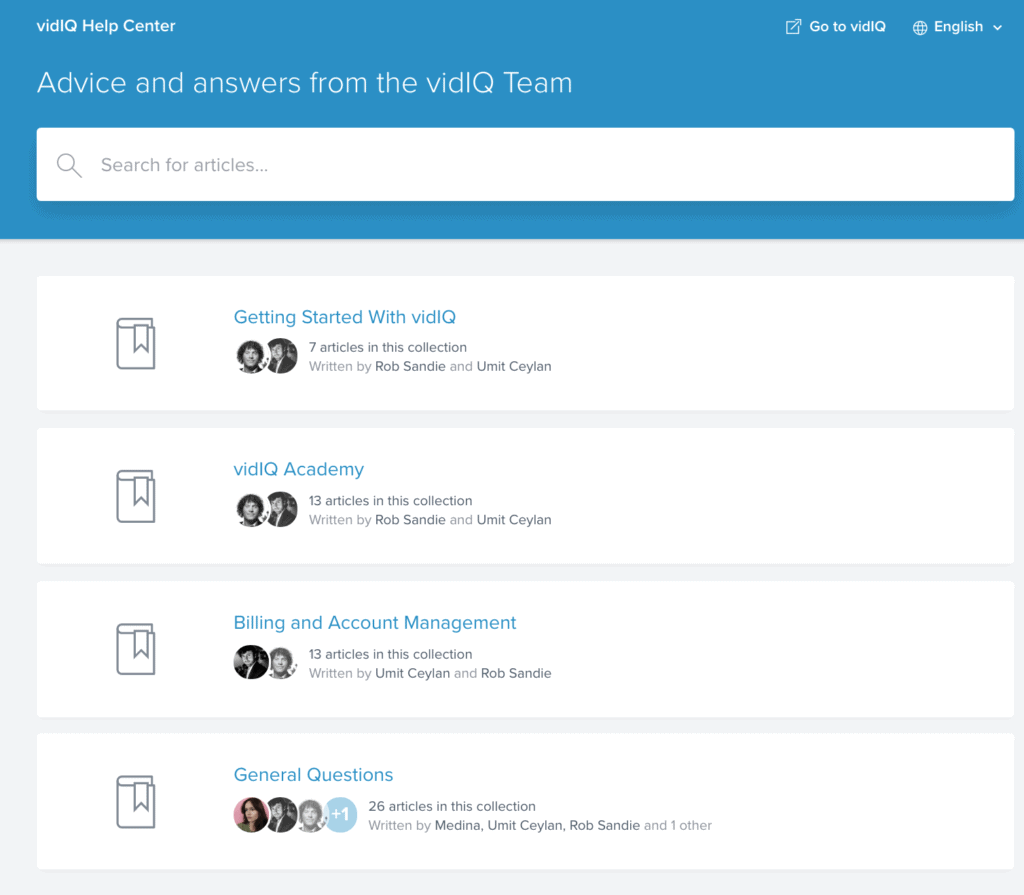
Task: Click the book icon beside Billing and Account Management
Action: click(136, 649)
